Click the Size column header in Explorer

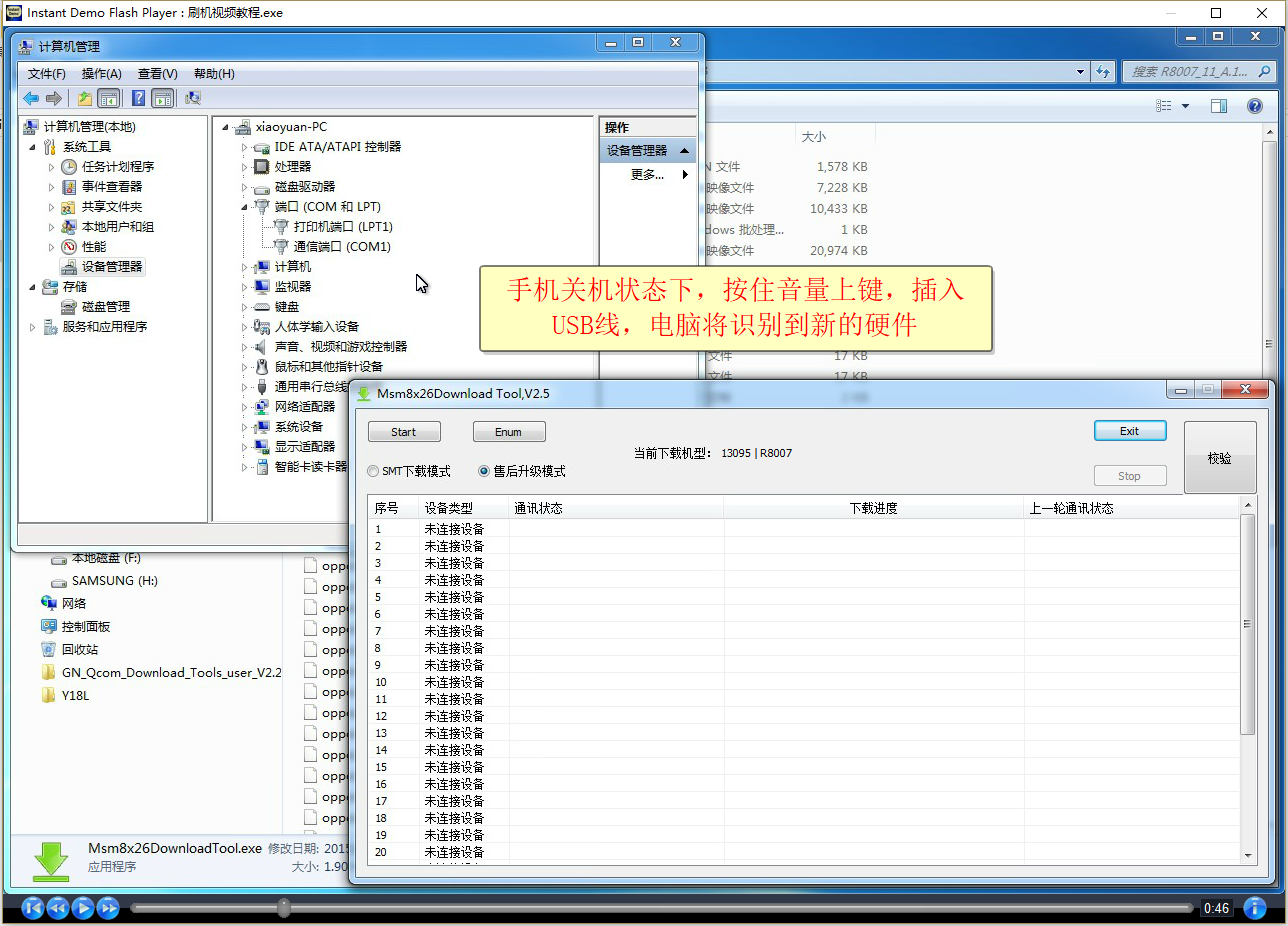coord(835,136)
